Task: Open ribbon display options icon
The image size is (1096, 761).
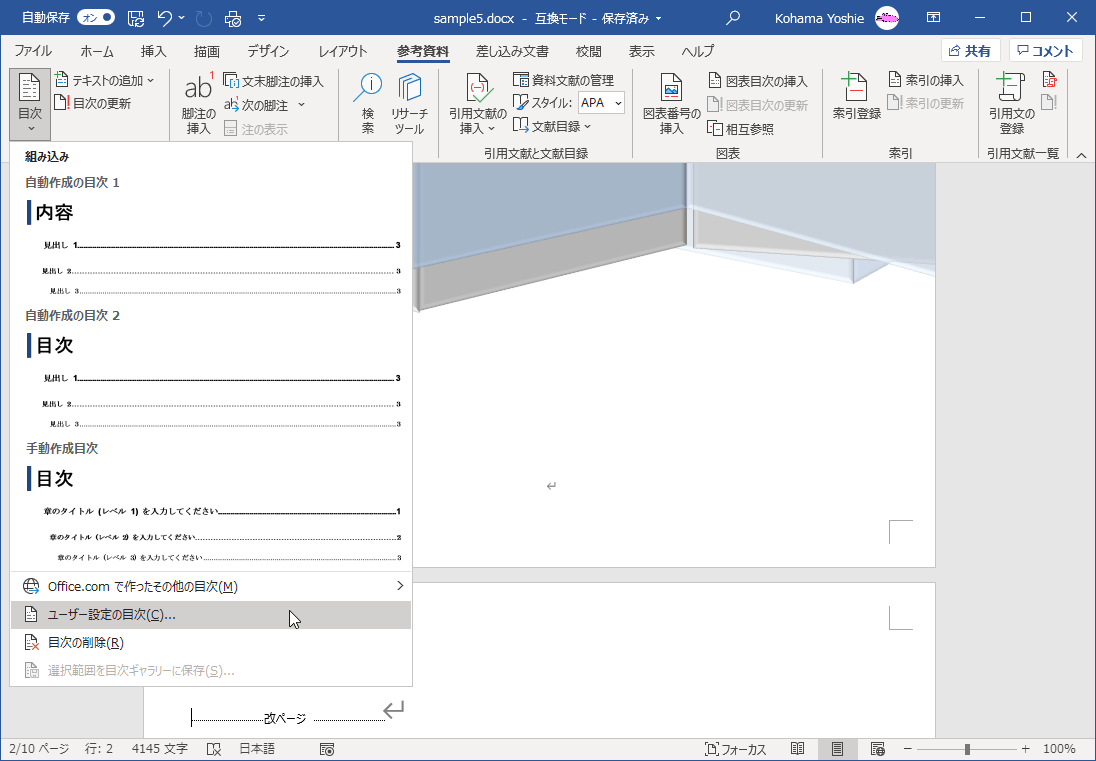Action: 933,18
